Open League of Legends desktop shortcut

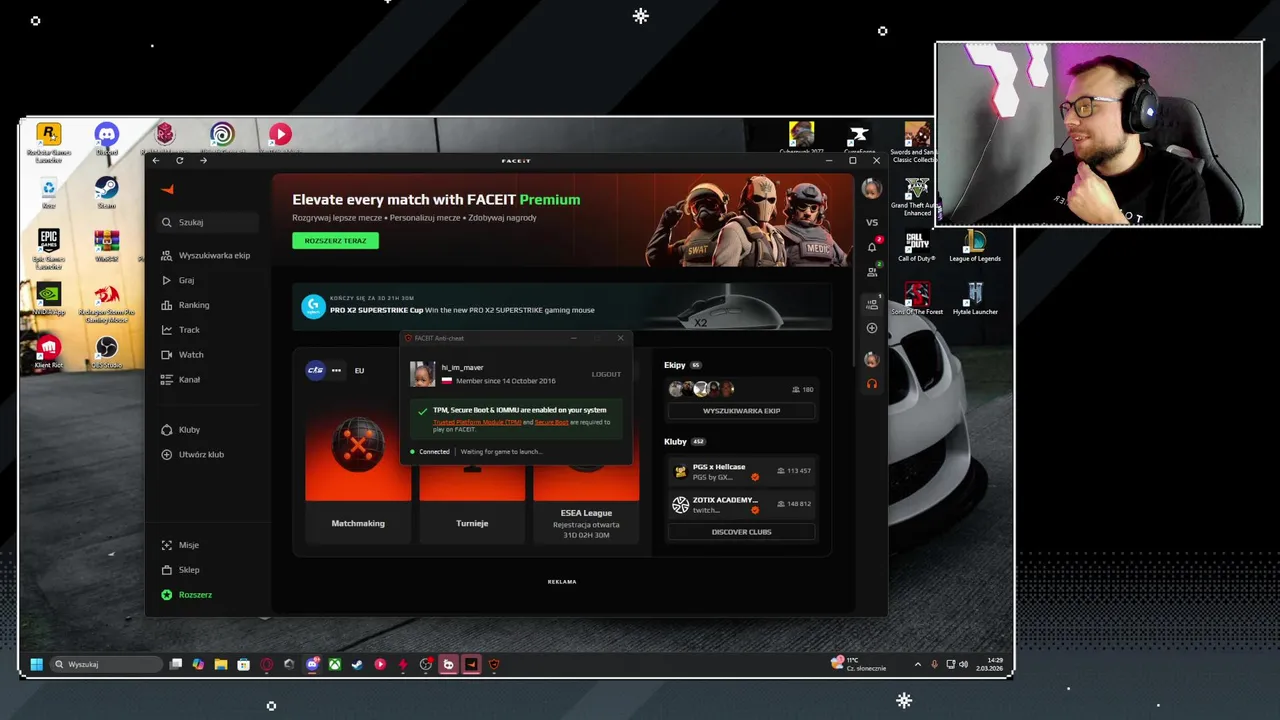[x=975, y=246]
